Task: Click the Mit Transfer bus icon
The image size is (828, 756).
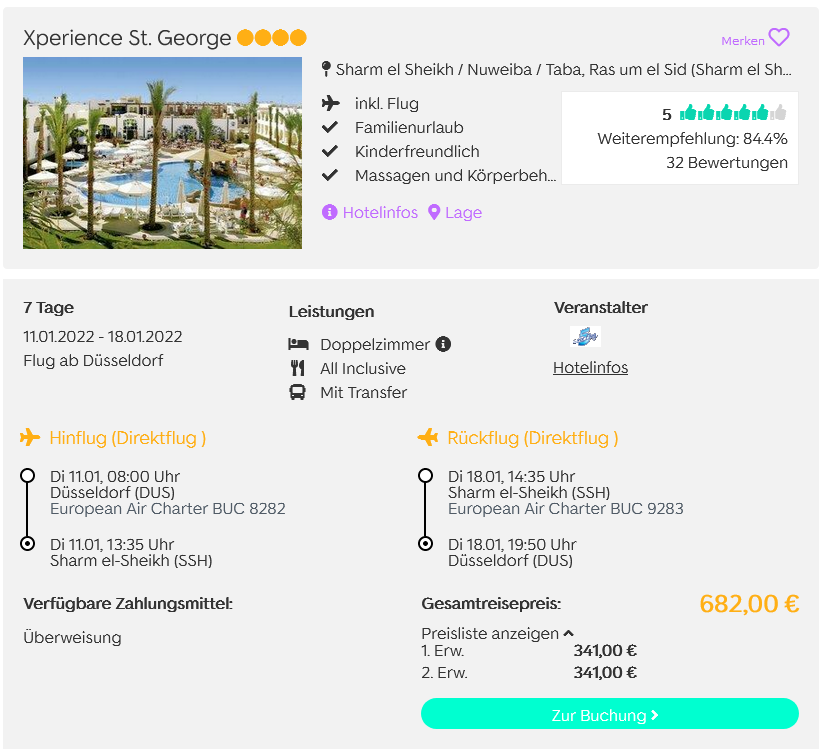Action: (297, 392)
